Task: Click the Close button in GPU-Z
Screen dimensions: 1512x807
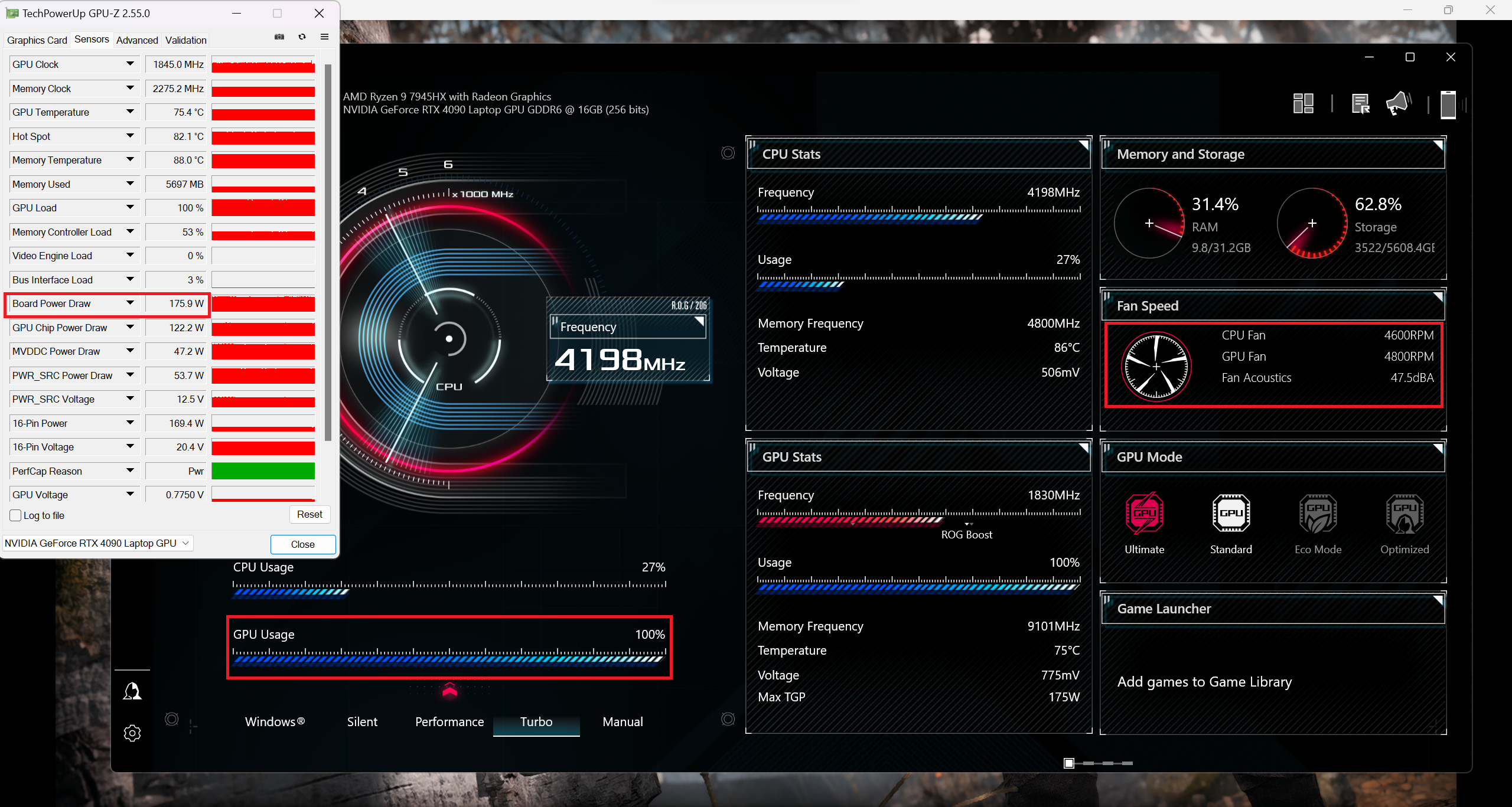Action: pos(303,544)
